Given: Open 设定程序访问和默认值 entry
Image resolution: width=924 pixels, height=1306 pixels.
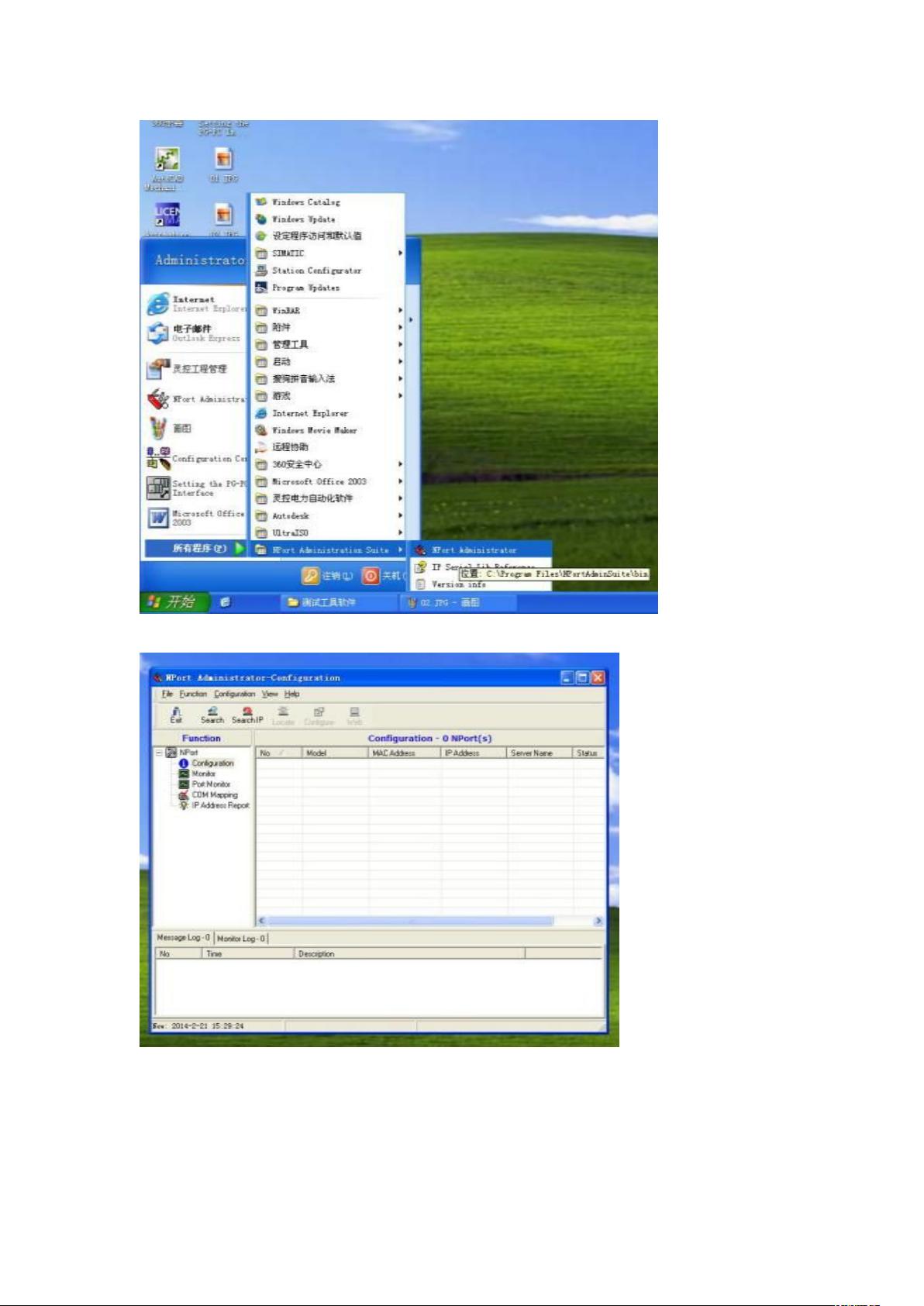Looking at the screenshot, I should [329, 236].
